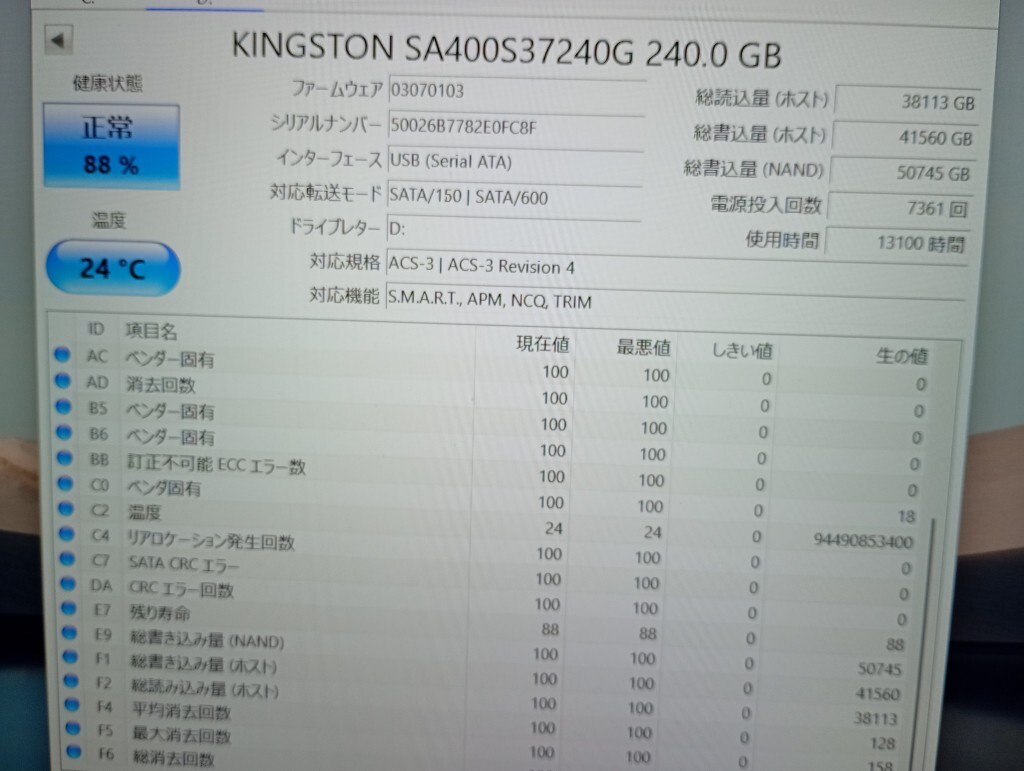
Task: Click the ID column header
Action: 96,329
